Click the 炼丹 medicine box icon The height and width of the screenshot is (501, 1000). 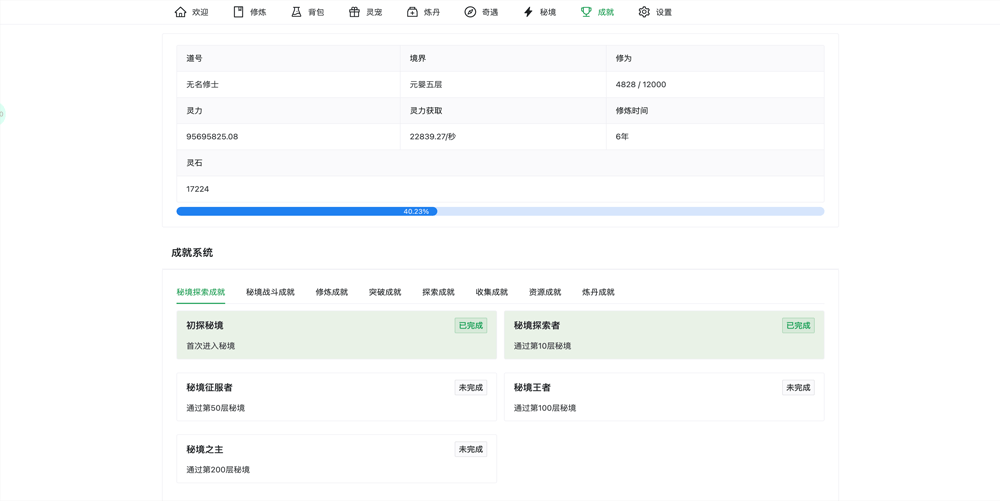pos(412,12)
